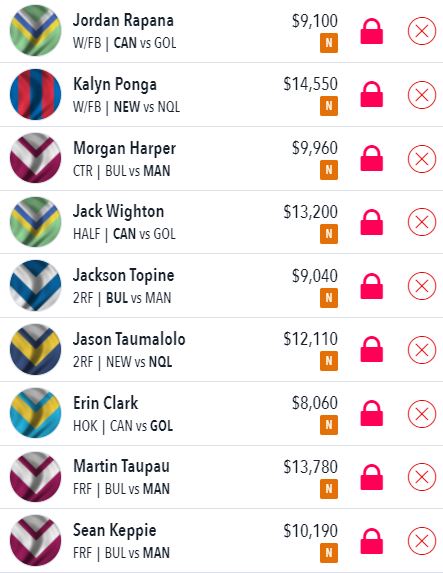Open the Sean Keppie player profile
443x573 pixels.
tap(114, 530)
